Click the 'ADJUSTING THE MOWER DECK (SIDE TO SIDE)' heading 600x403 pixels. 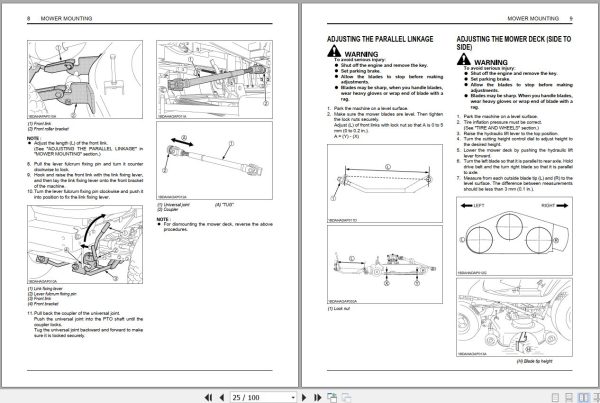click(514, 43)
